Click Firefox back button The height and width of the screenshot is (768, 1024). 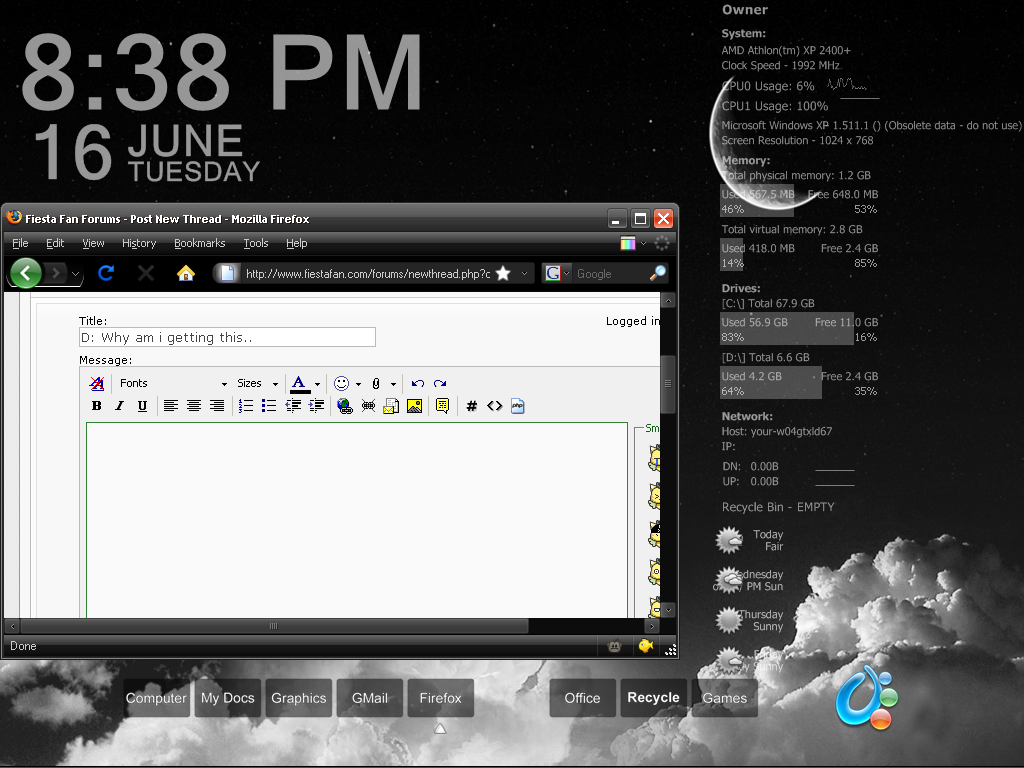click(26, 273)
